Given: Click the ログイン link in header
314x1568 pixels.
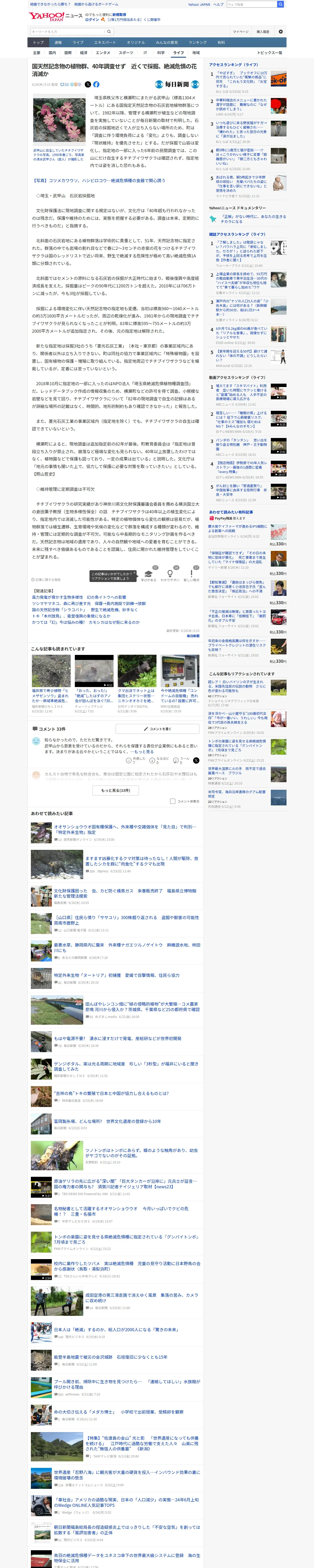Looking at the screenshot, I should point(92,20).
